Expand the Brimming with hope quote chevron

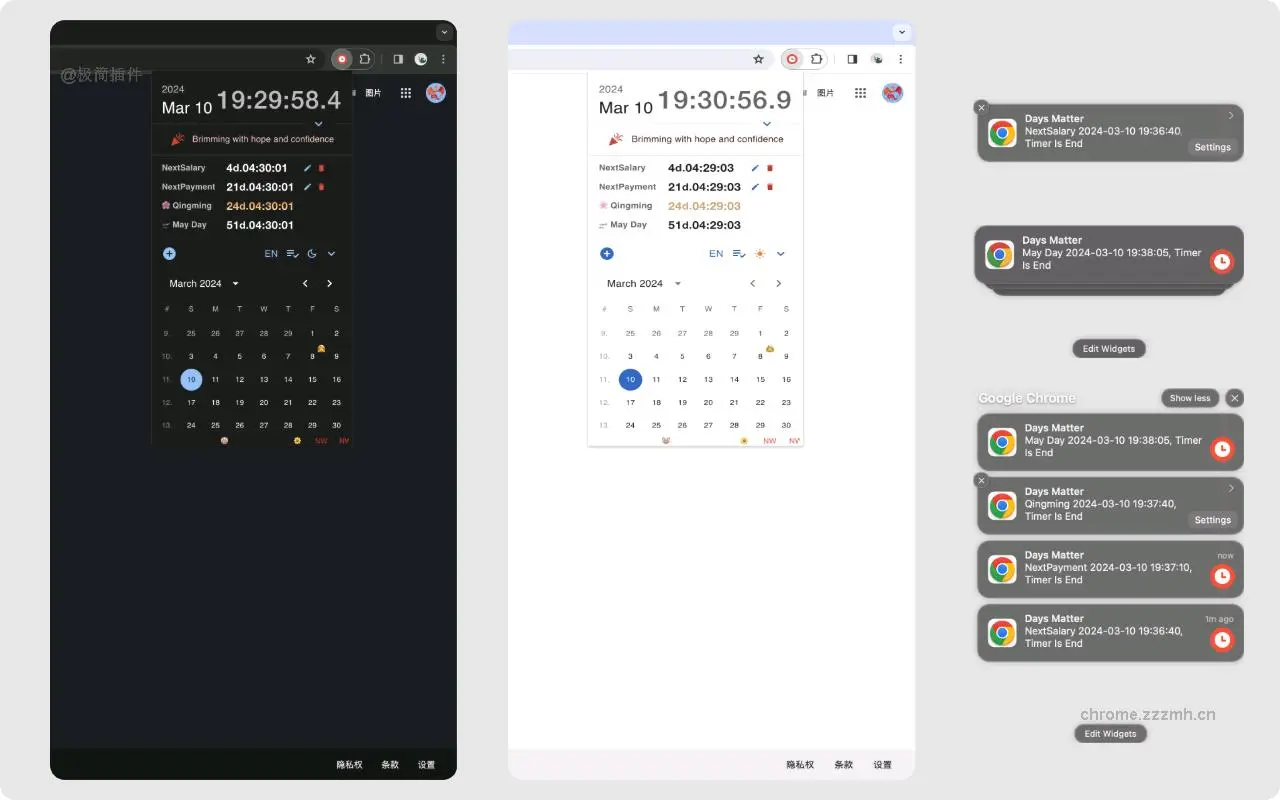[x=319, y=124]
